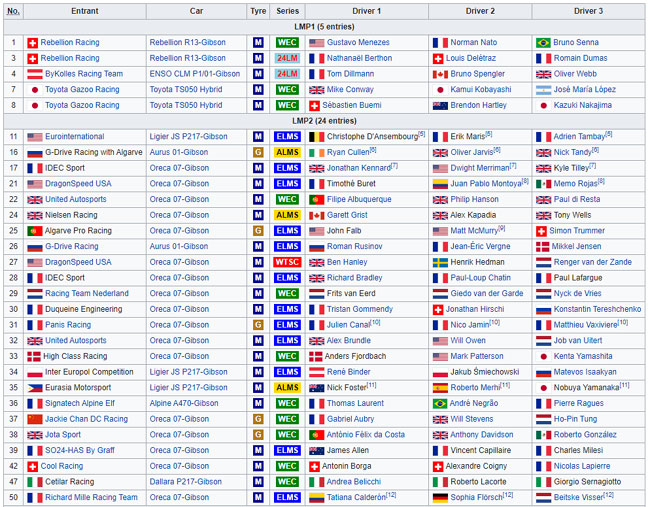Click the Swedish flag beside Henrik Hedman
The width and height of the screenshot is (650, 507).
[440, 262]
